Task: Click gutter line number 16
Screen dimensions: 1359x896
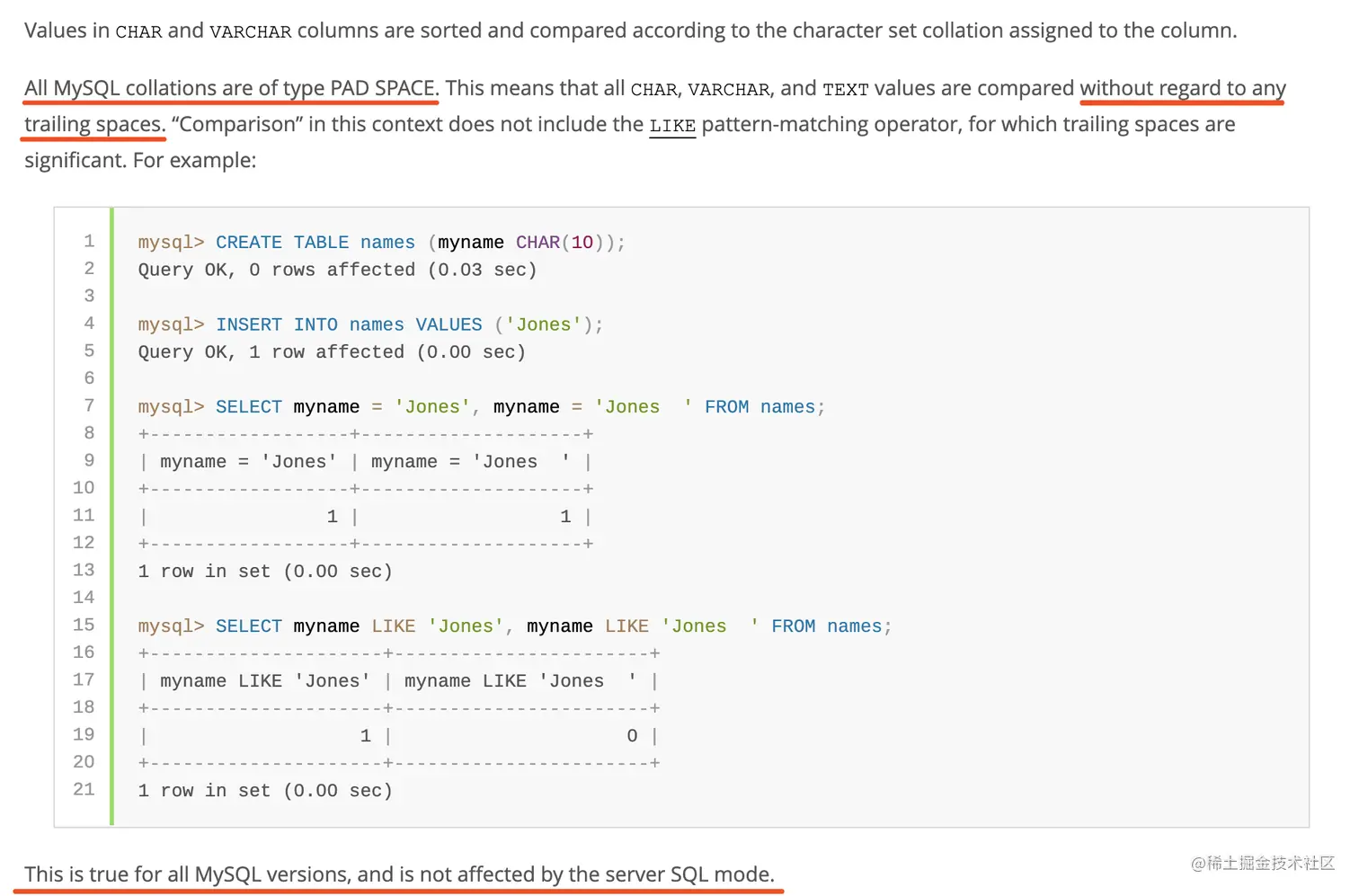Action: [84, 652]
